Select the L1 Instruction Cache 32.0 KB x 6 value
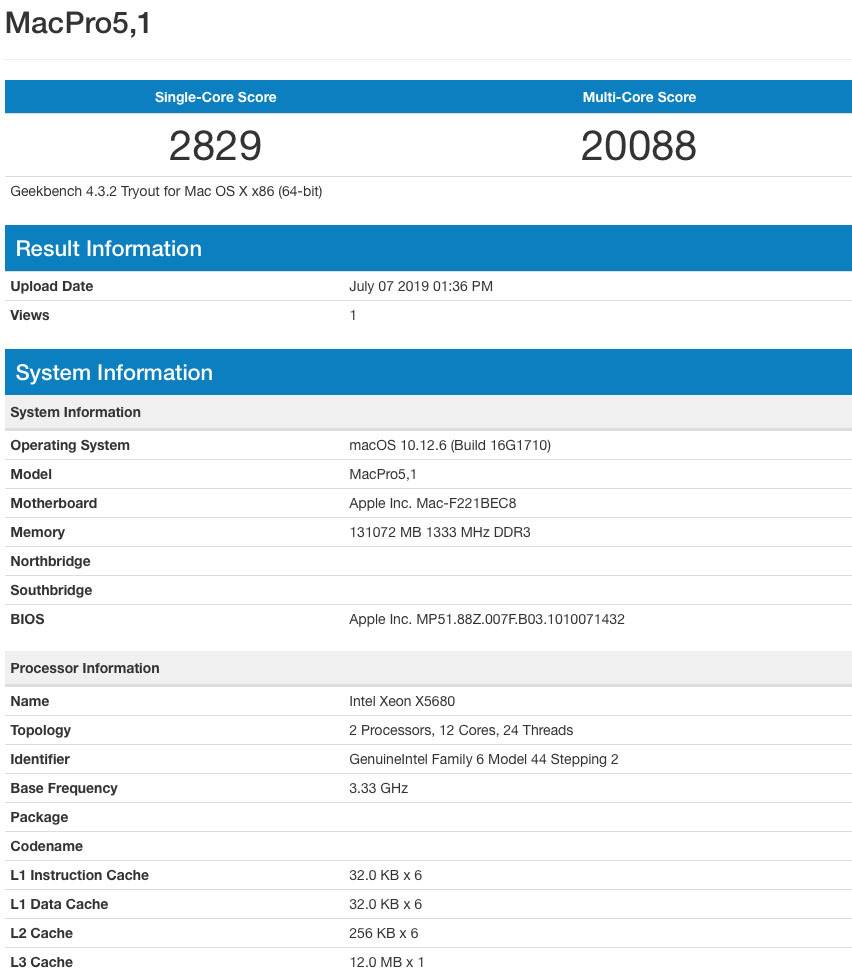 (385, 875)
